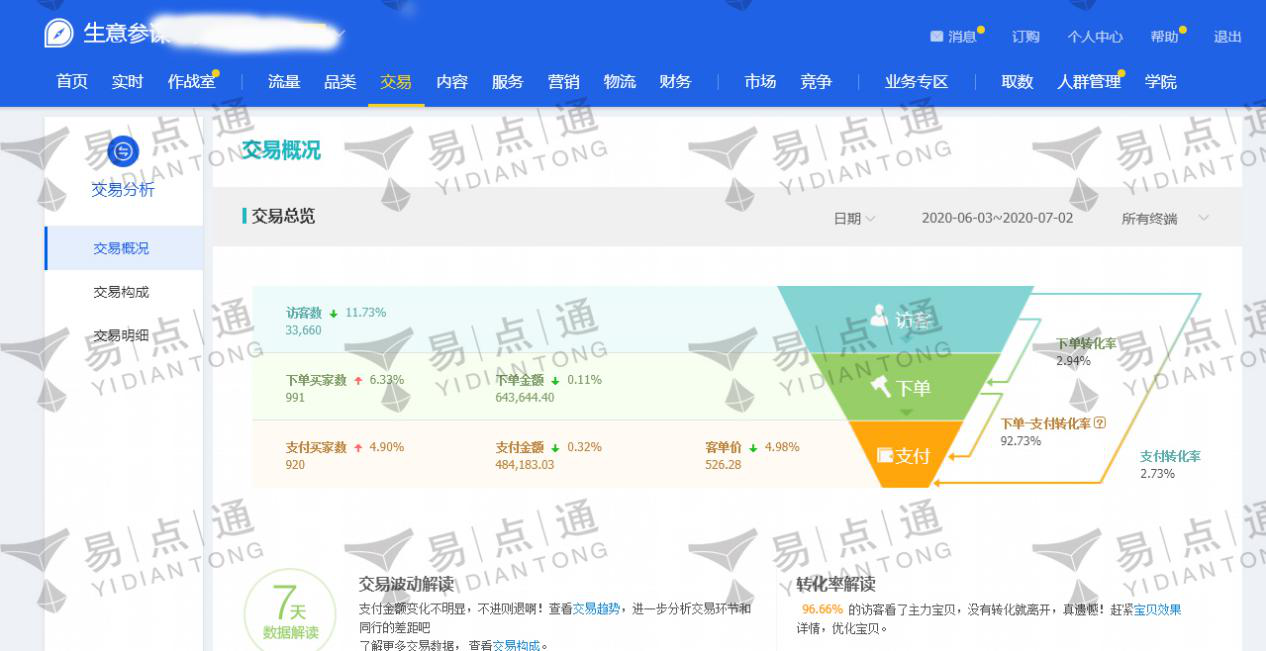Click the 生意参谋 compass logo icon
1266x651 pixels.
(x=59, y=33)
